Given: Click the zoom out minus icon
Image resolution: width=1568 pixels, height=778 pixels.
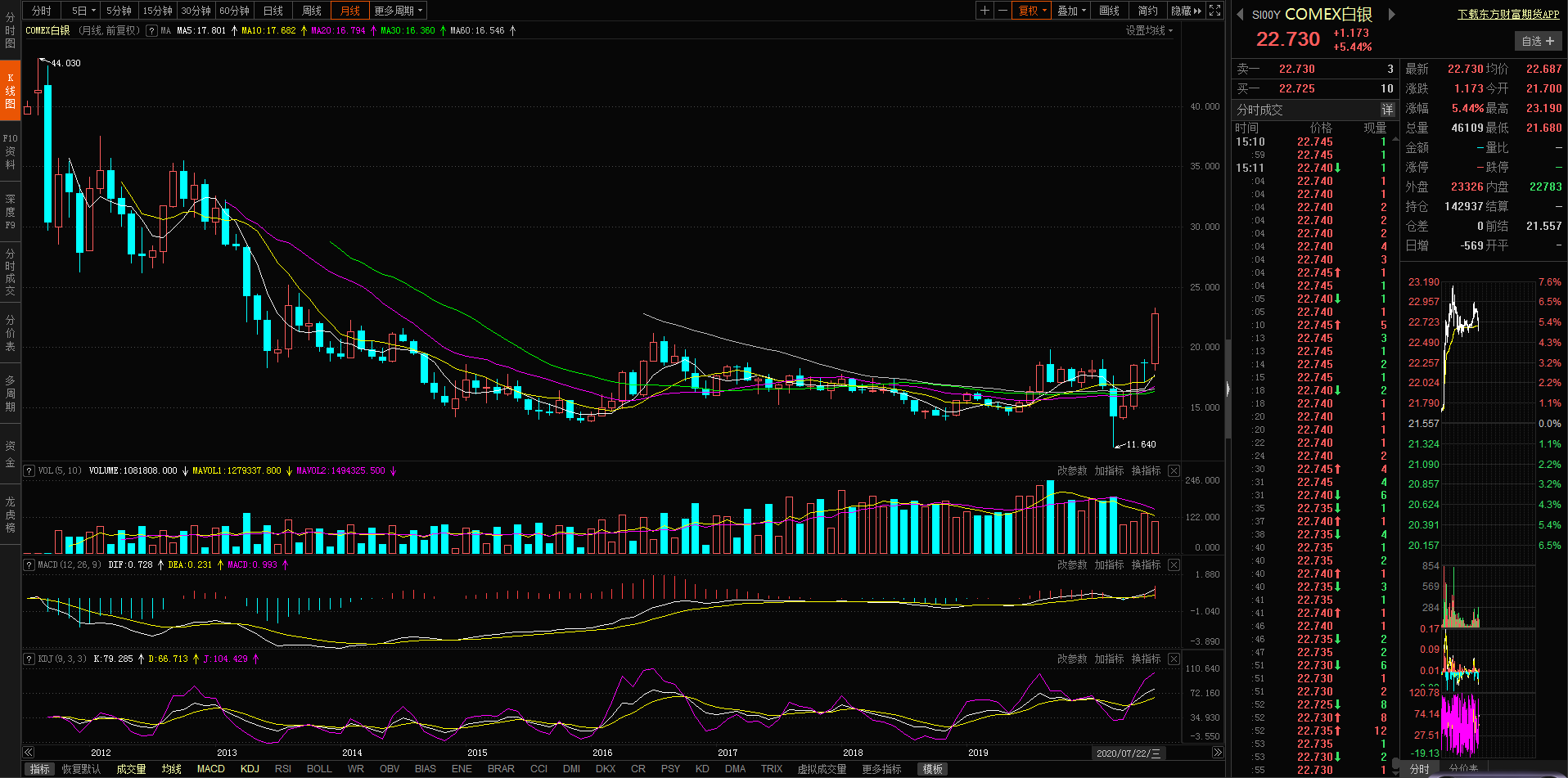Looking at the screenshot, I should (x=1003, y=11).
